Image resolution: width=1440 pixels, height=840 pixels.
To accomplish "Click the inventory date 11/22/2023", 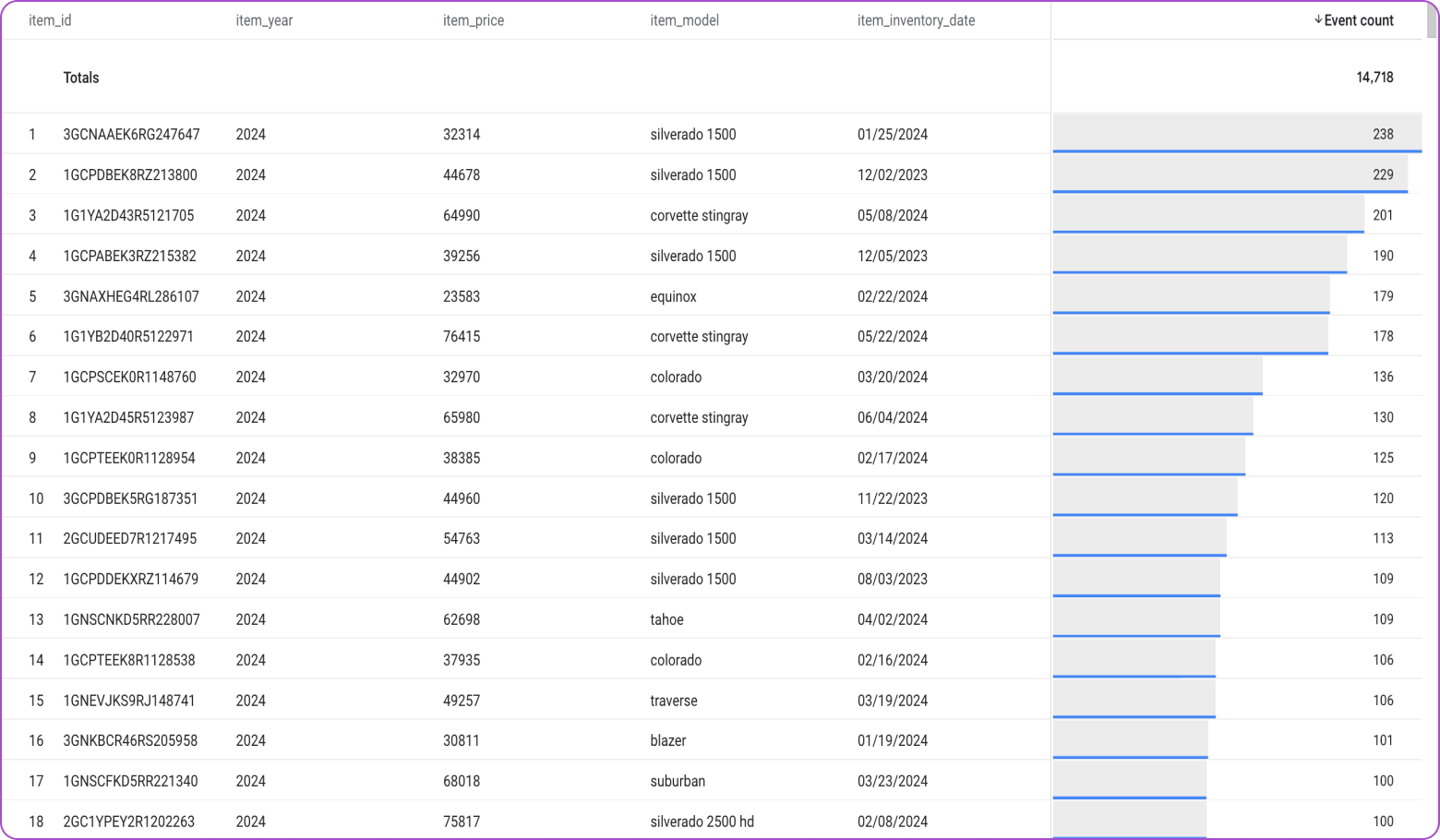I will click(x=893, y=499).
